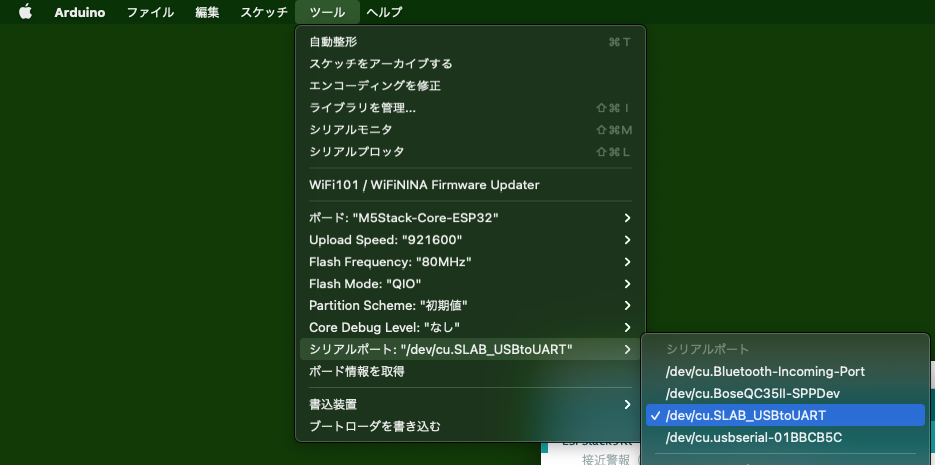Choose エンコーディングを修正
935x465 pixels.
pos(470,86)
